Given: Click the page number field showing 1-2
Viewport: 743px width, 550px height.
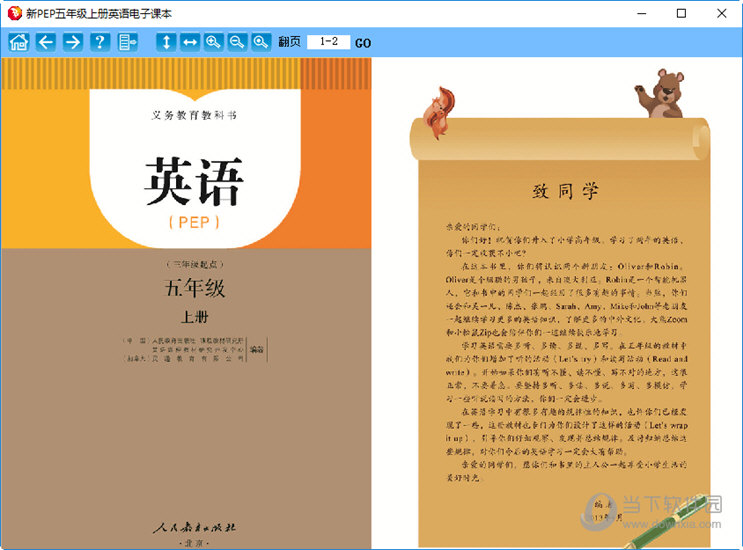Looking at the screenshot, I should click(x=328, y=42).
